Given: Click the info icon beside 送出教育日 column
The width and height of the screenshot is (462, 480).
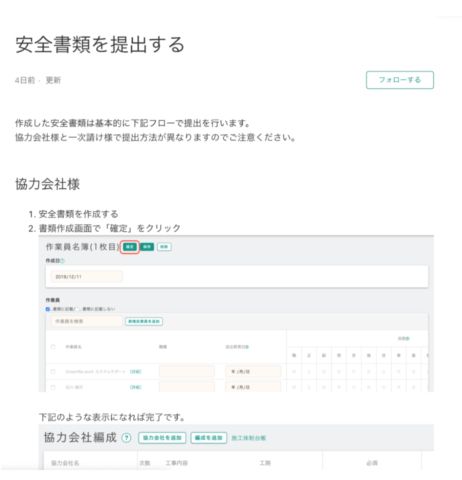Looking at the screenshot, I should coord(247,347).
